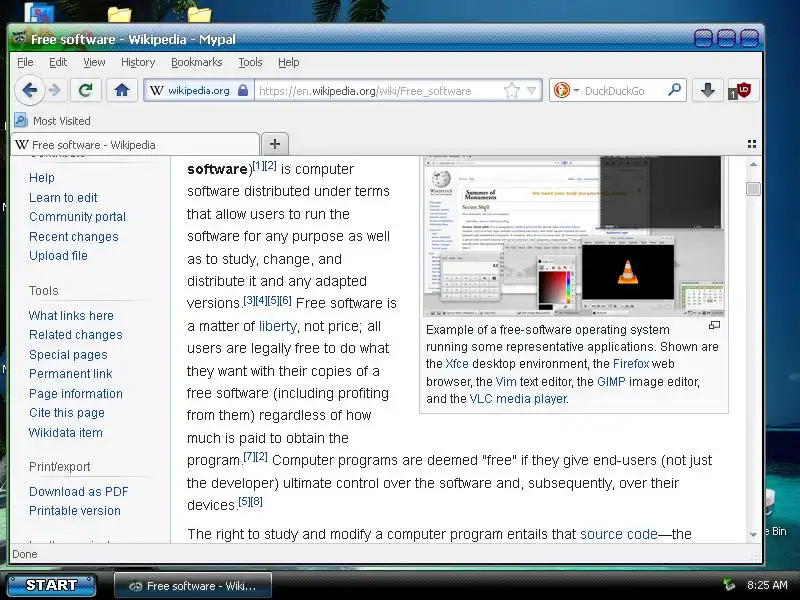
Task: Reload the page with the refresh icon
Action: (85, 91)
